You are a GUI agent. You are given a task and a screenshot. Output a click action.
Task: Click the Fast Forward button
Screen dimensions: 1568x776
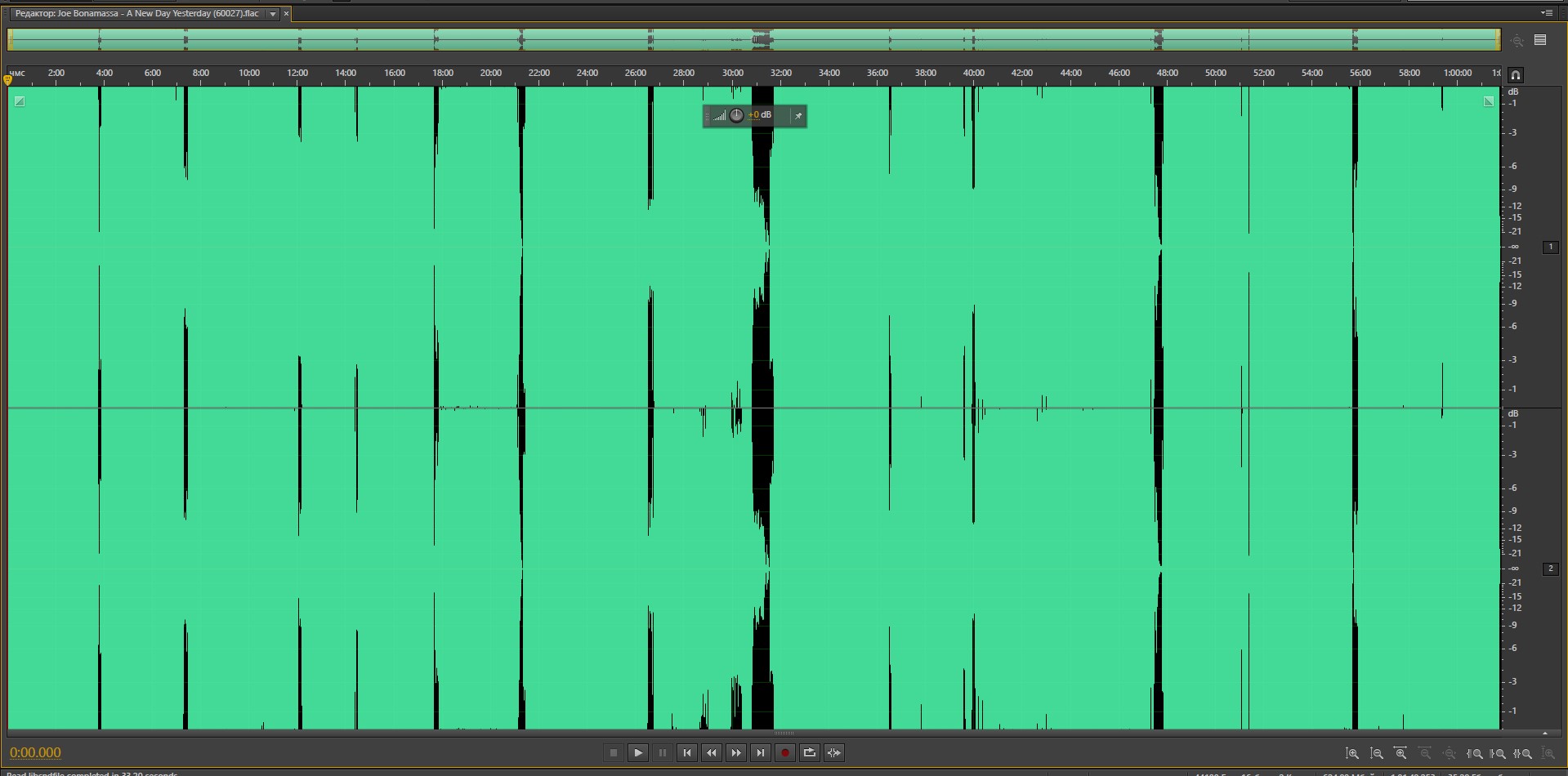pos(736,753)
